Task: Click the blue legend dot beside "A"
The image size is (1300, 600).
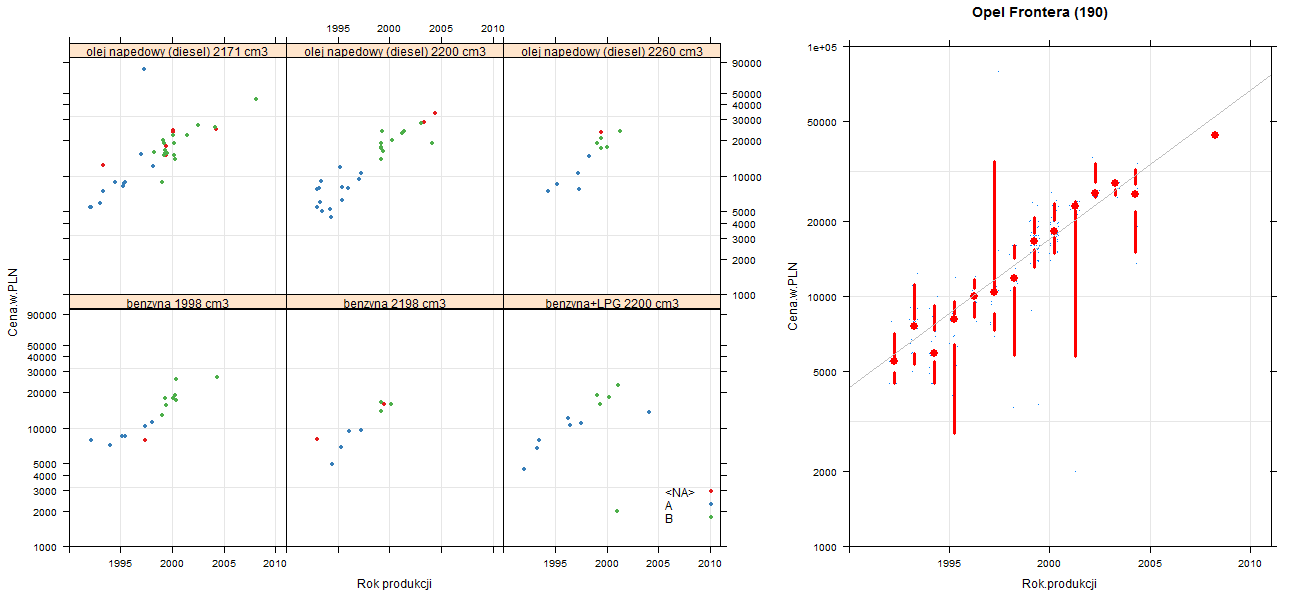Action: pos(711,504)
